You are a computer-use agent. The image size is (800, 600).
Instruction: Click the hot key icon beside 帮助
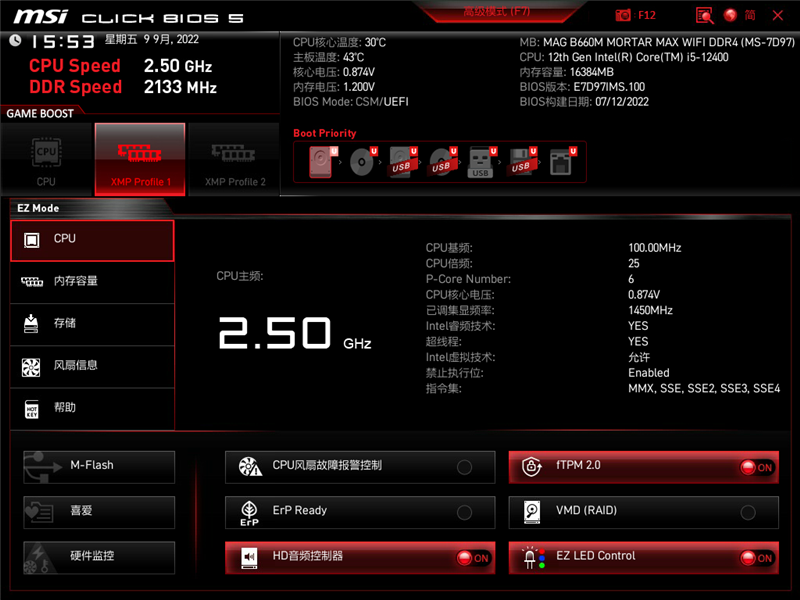tap(32, 409)
